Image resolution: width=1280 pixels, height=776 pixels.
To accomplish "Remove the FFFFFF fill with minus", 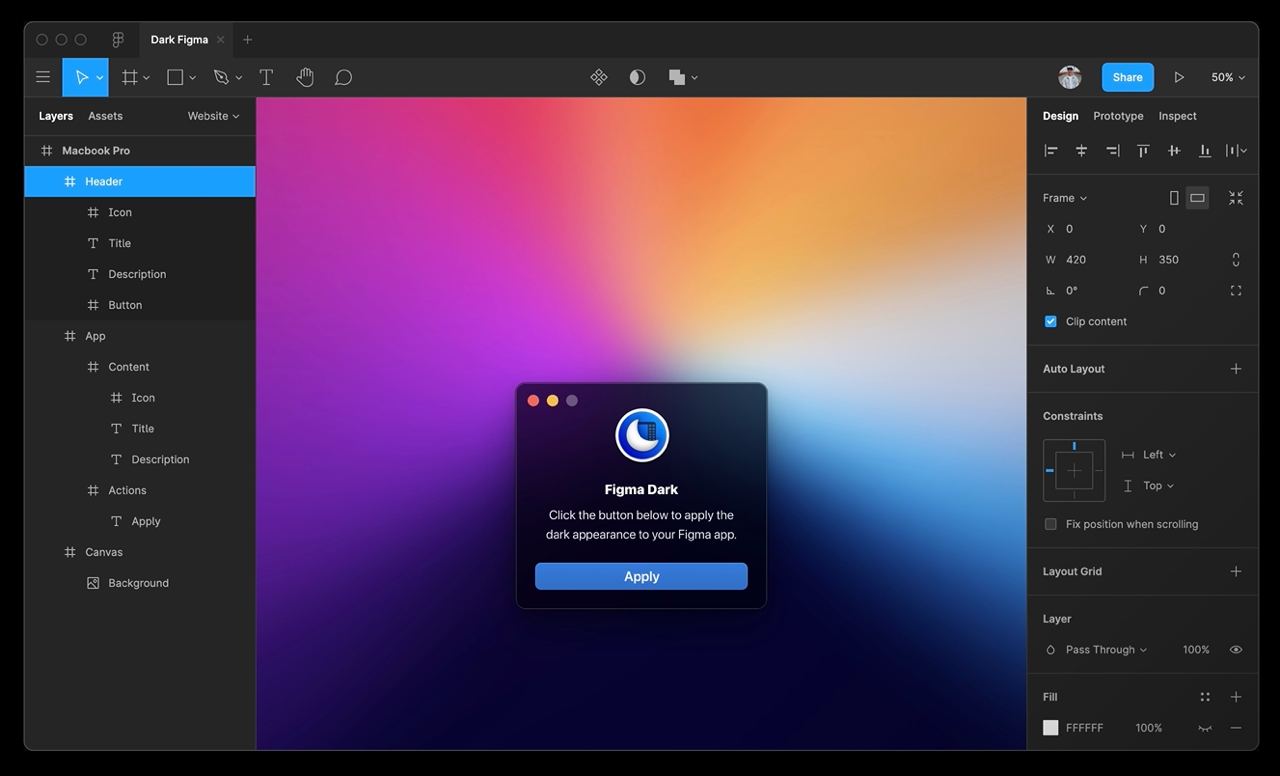I will (x=1236, y=728).
